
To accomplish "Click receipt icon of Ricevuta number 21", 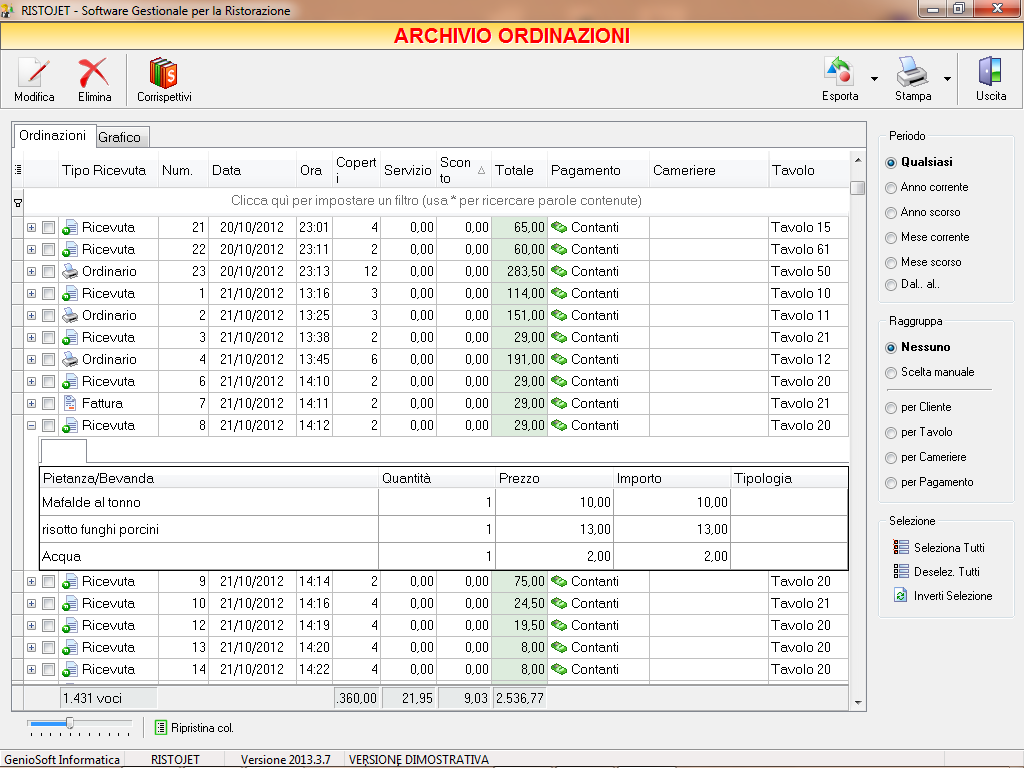I will [x=70, y=227].
